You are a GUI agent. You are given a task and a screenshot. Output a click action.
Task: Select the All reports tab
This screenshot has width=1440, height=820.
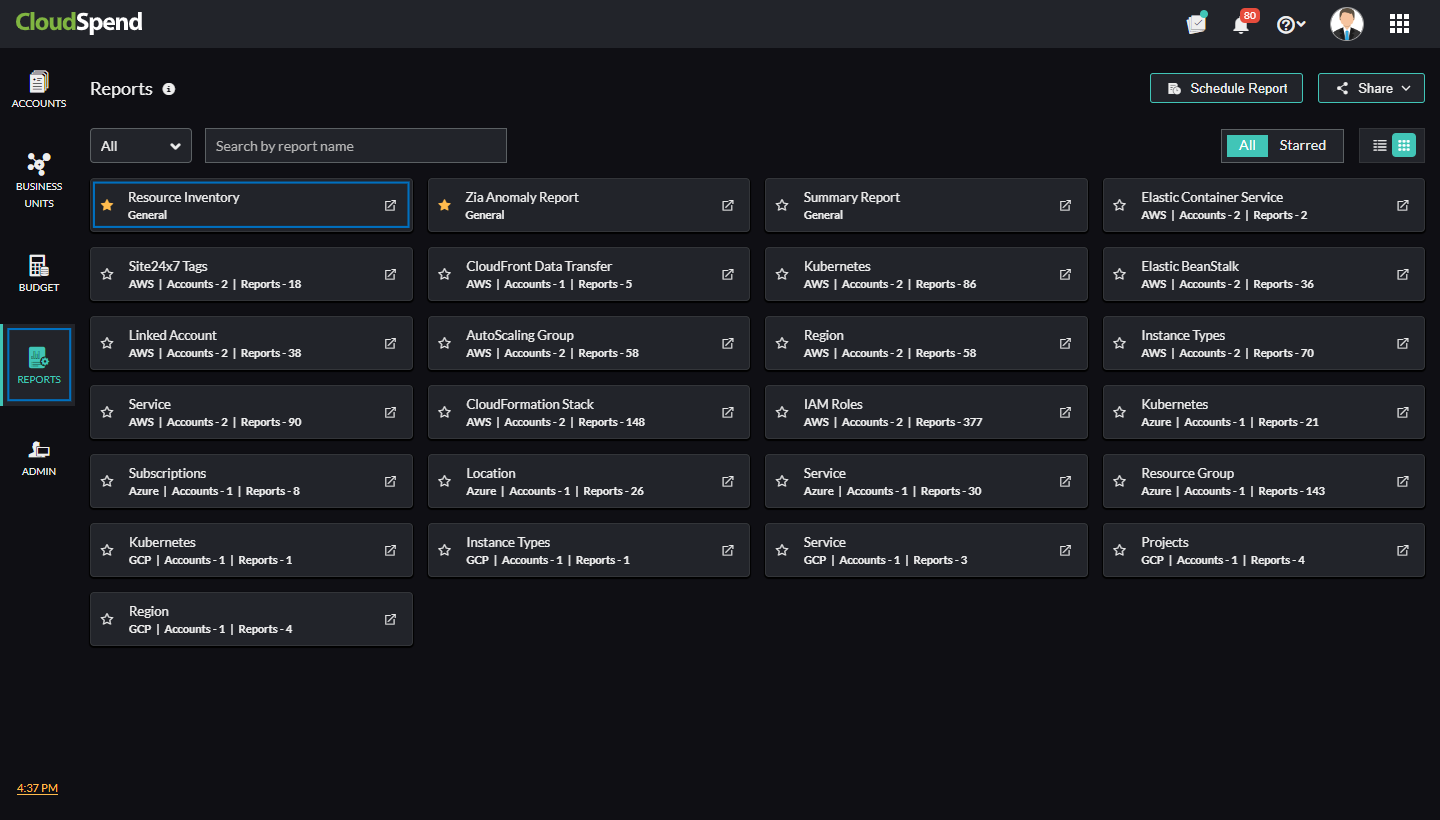(1247, 145)
